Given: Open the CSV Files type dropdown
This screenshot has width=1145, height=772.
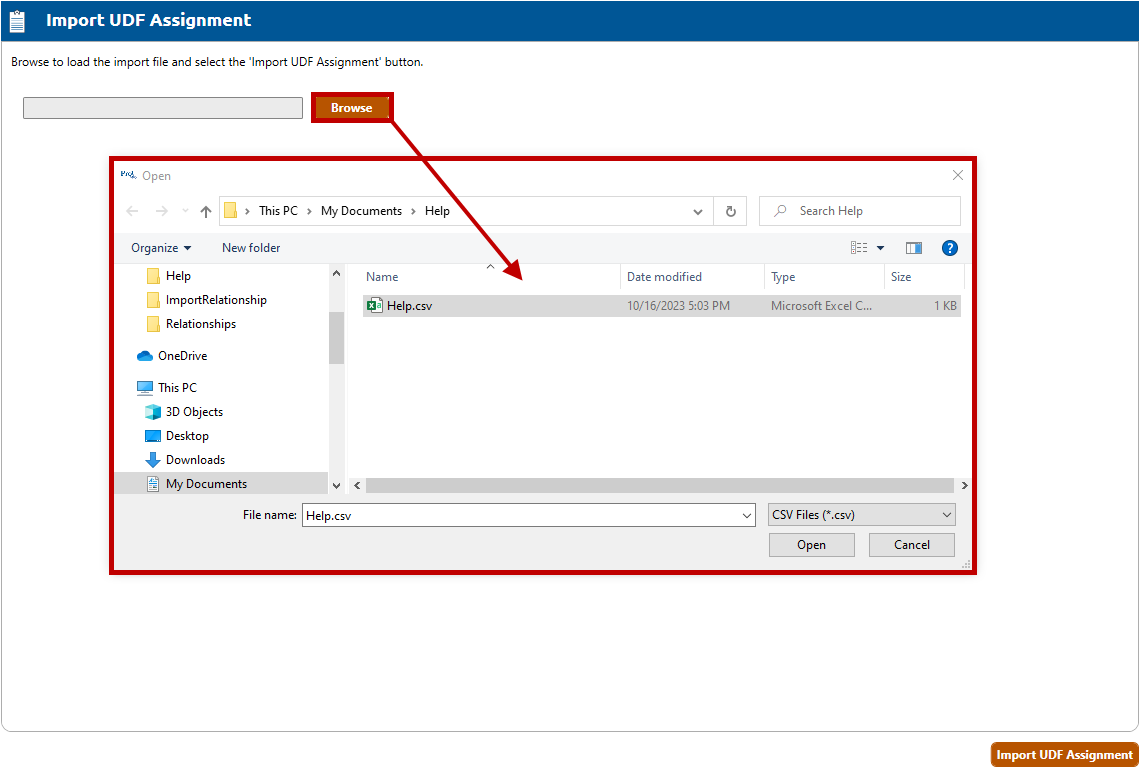Looking at the screenshot, I should (862, 515).
